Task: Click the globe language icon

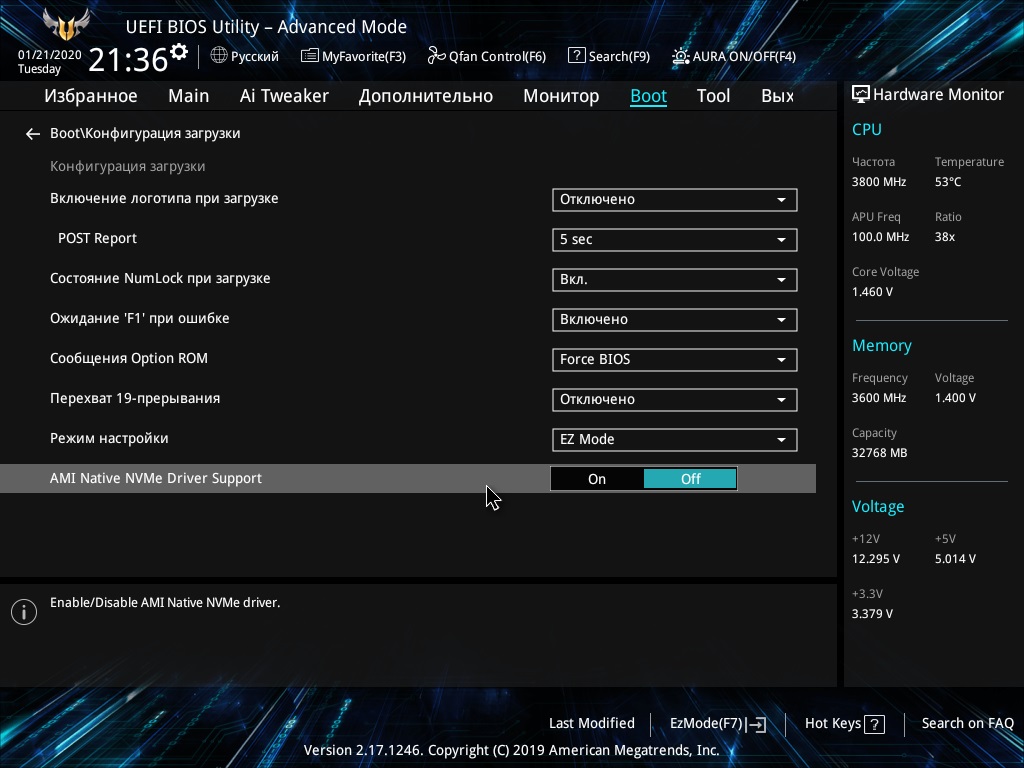Action: 219,56
